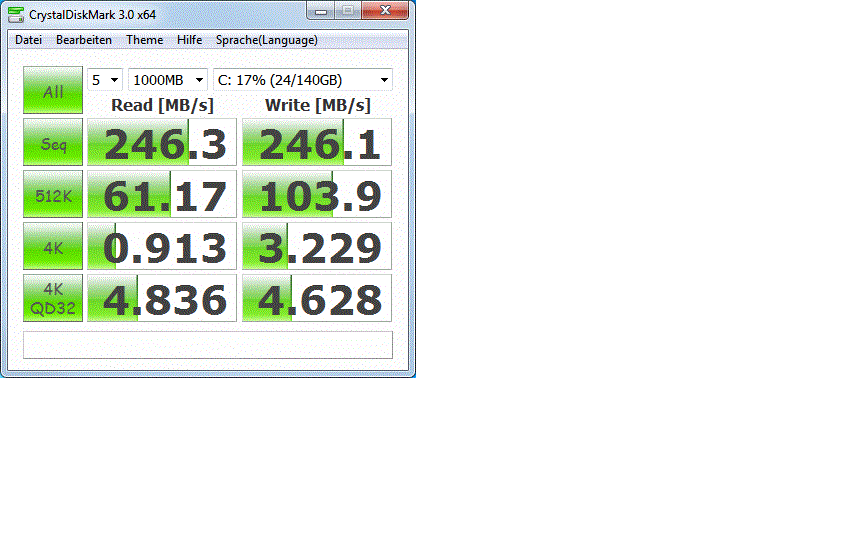Click the Write [MB/s] column header
The width and height of the screenshot is (864, 540).
click(317, 105)
